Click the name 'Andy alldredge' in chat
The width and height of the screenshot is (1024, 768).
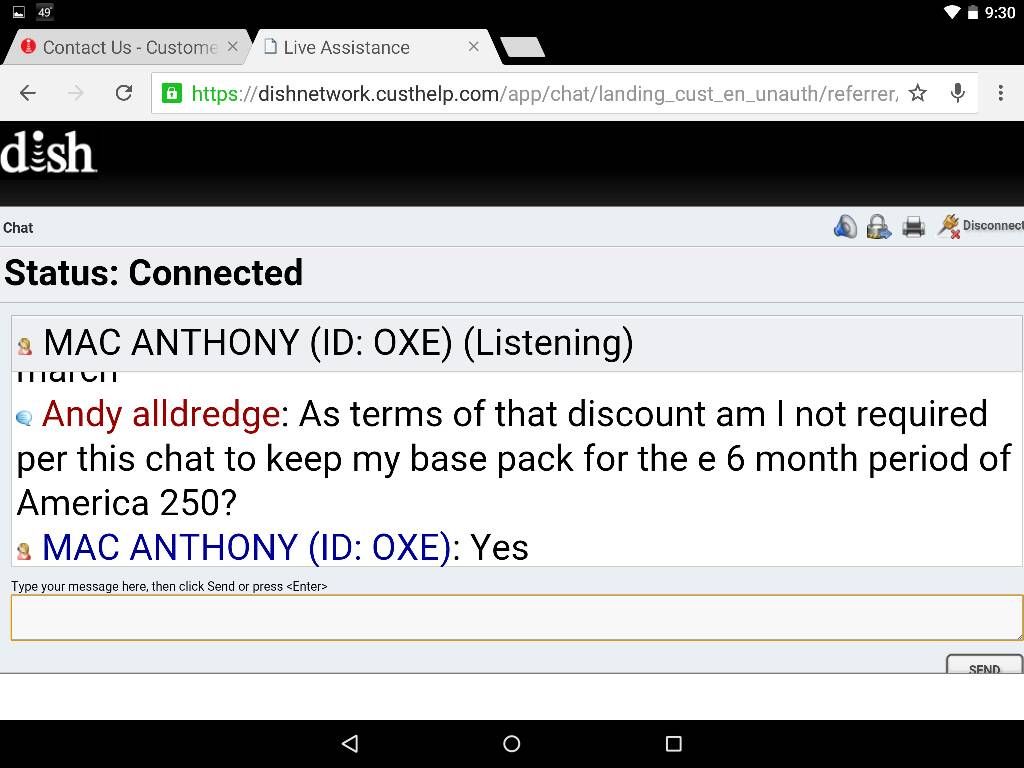pyautogui.click(x=161, y=414)
